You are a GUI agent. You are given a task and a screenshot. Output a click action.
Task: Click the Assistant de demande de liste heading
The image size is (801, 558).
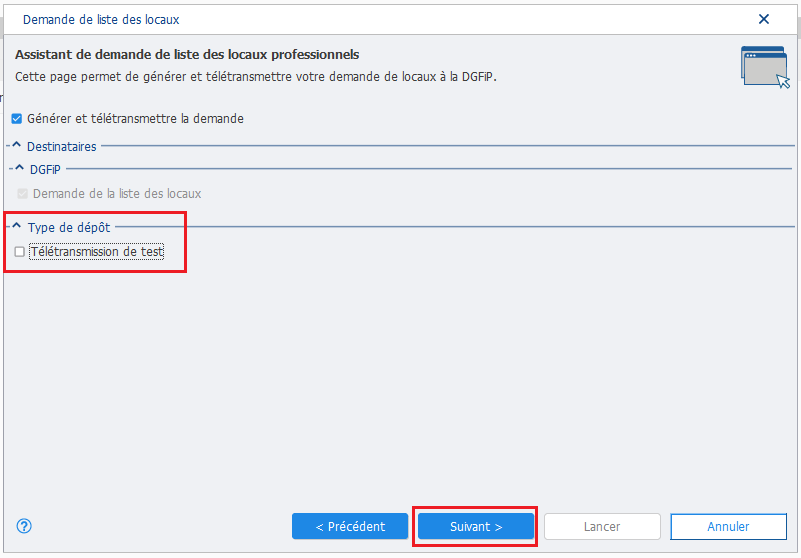(187, 55)
